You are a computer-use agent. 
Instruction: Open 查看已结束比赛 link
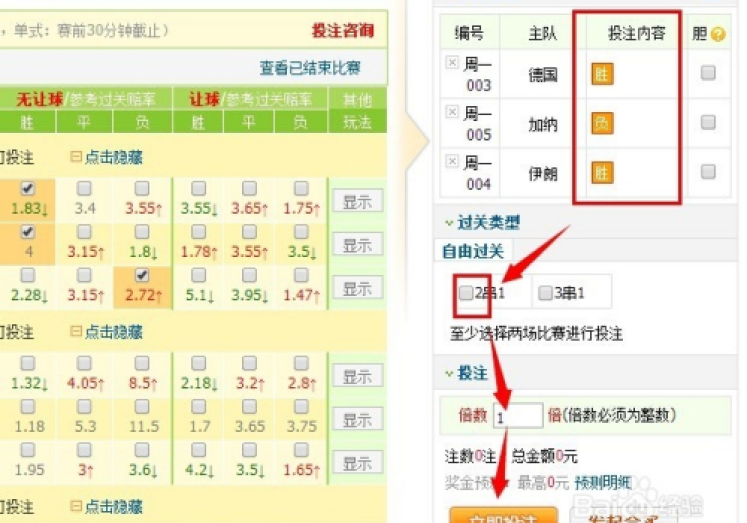pos(310,68)
